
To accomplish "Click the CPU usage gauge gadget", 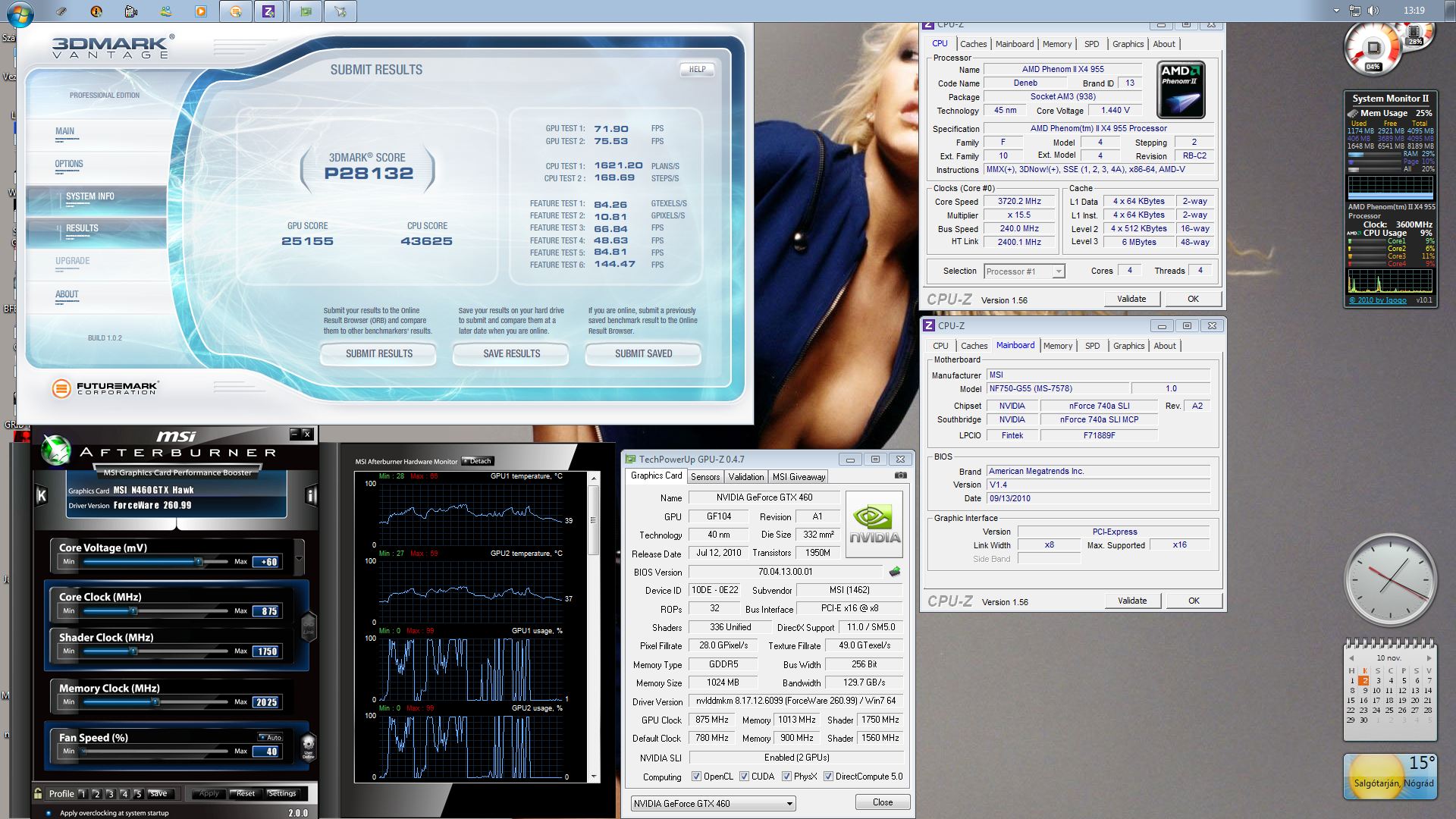I will [x=1373, y=49].
